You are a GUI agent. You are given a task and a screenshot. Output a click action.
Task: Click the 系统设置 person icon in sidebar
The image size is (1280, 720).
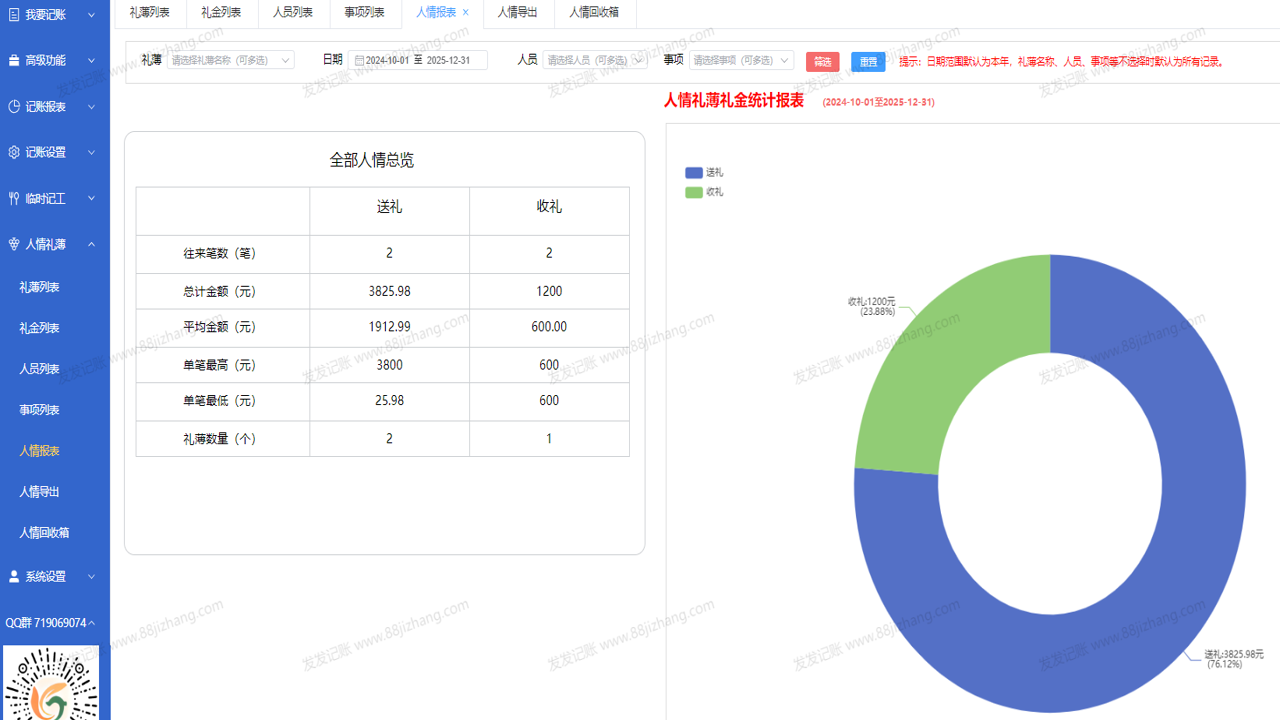[14, 577]
